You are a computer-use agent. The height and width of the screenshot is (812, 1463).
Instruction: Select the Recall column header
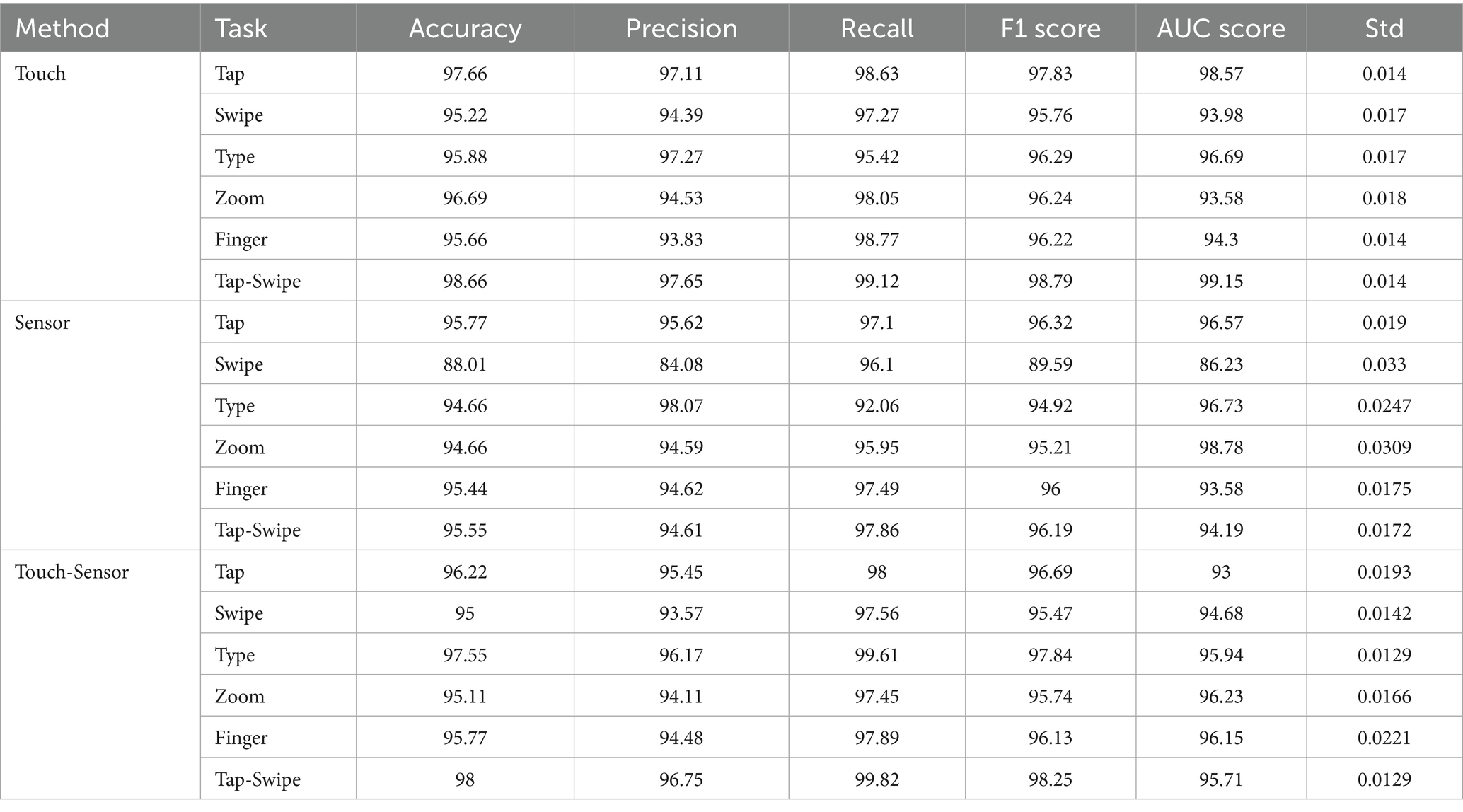point(877,28)
